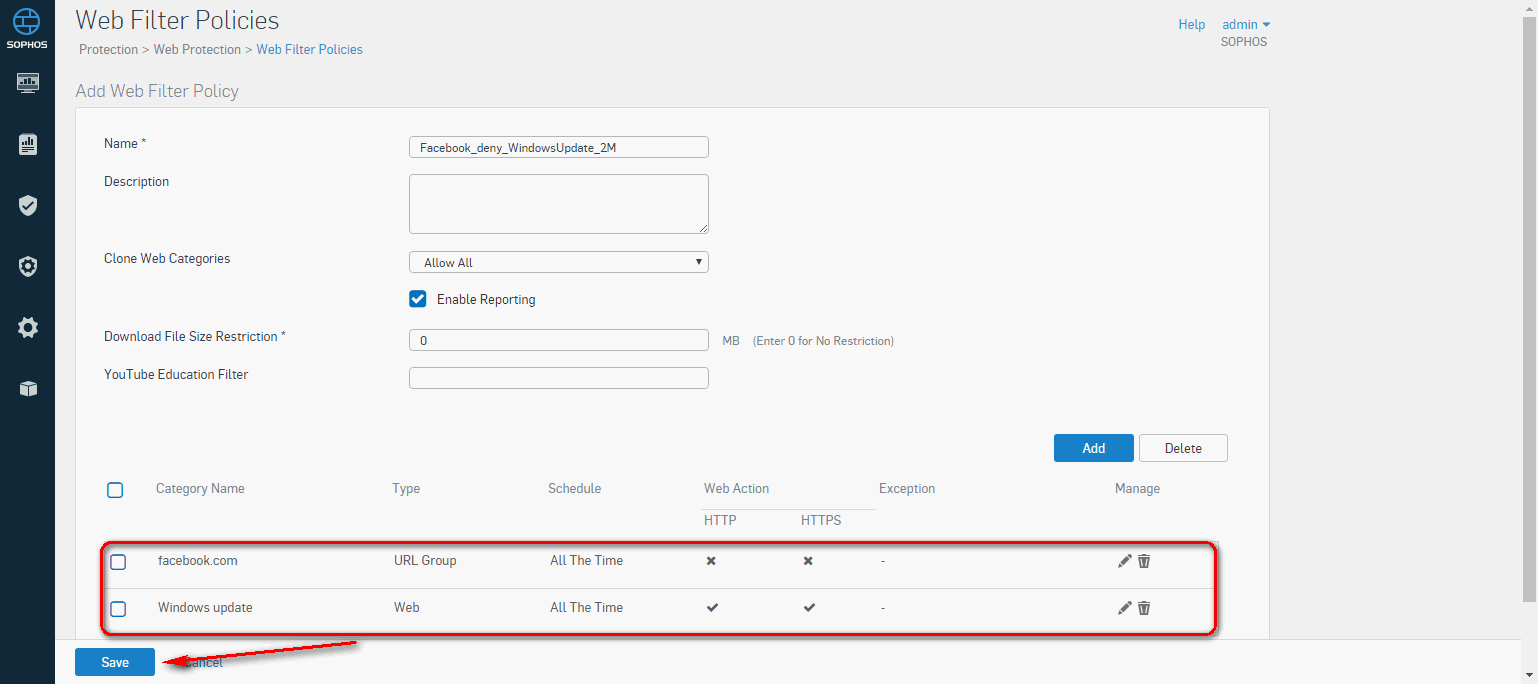
Task: Open the Help link
Action: pos(1192,24)
